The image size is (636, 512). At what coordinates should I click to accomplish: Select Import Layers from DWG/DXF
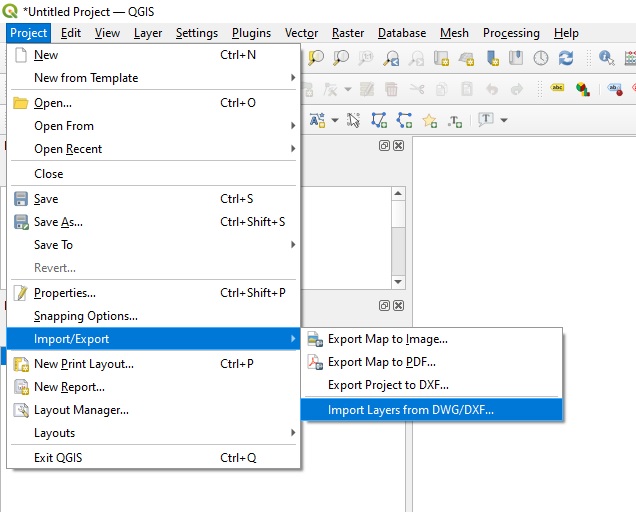point(410,410)
